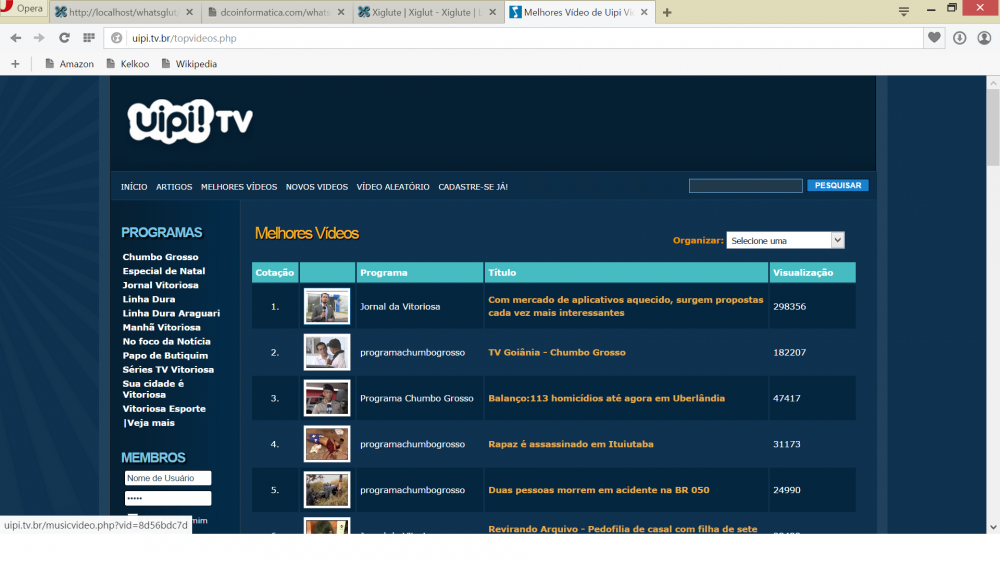Click the browser back arrow
The image size is (1000, 563).
coord(16,38)
